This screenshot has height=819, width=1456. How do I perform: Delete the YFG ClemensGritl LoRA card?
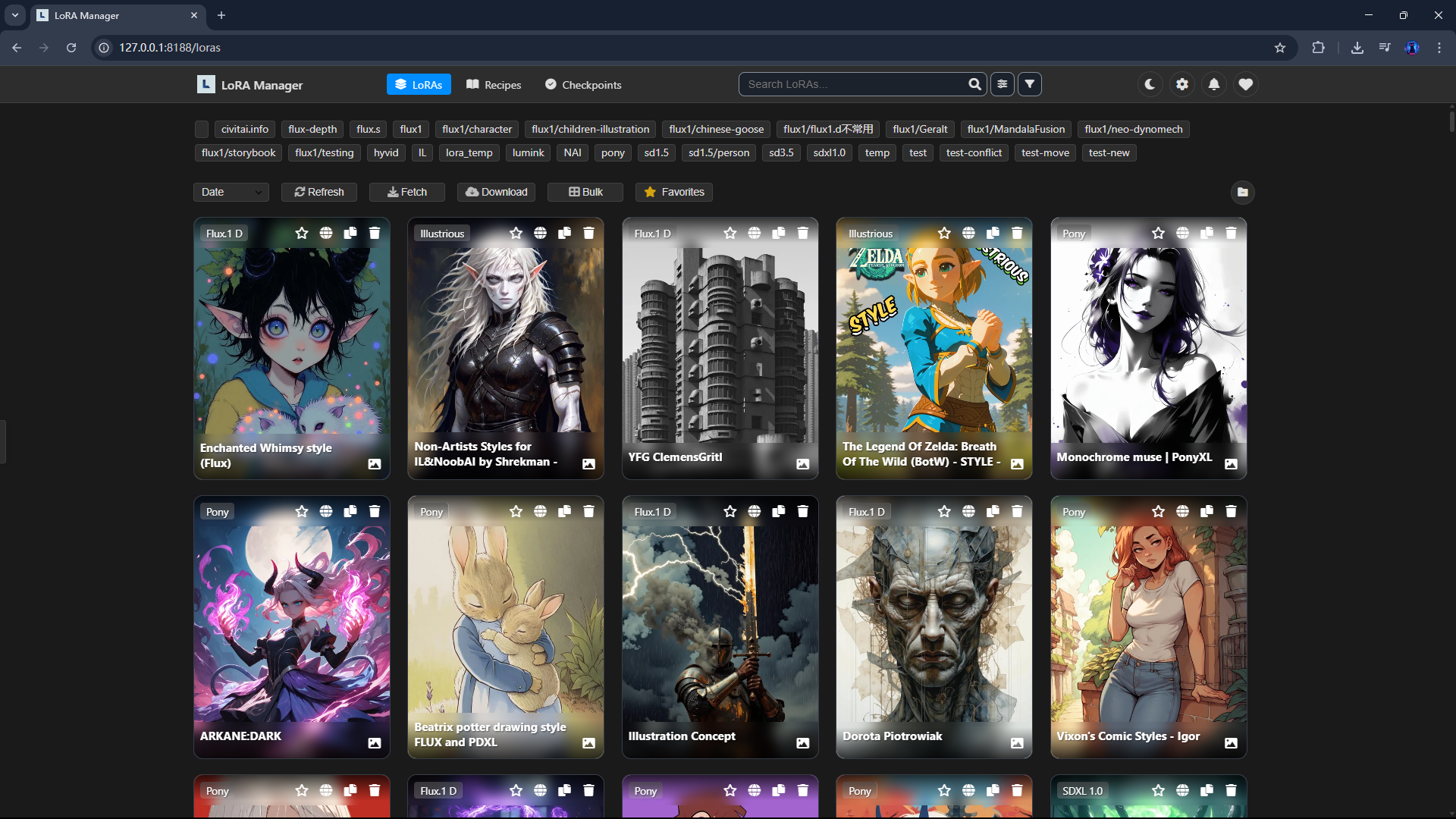pyautogui.click(x=802, y=233)
